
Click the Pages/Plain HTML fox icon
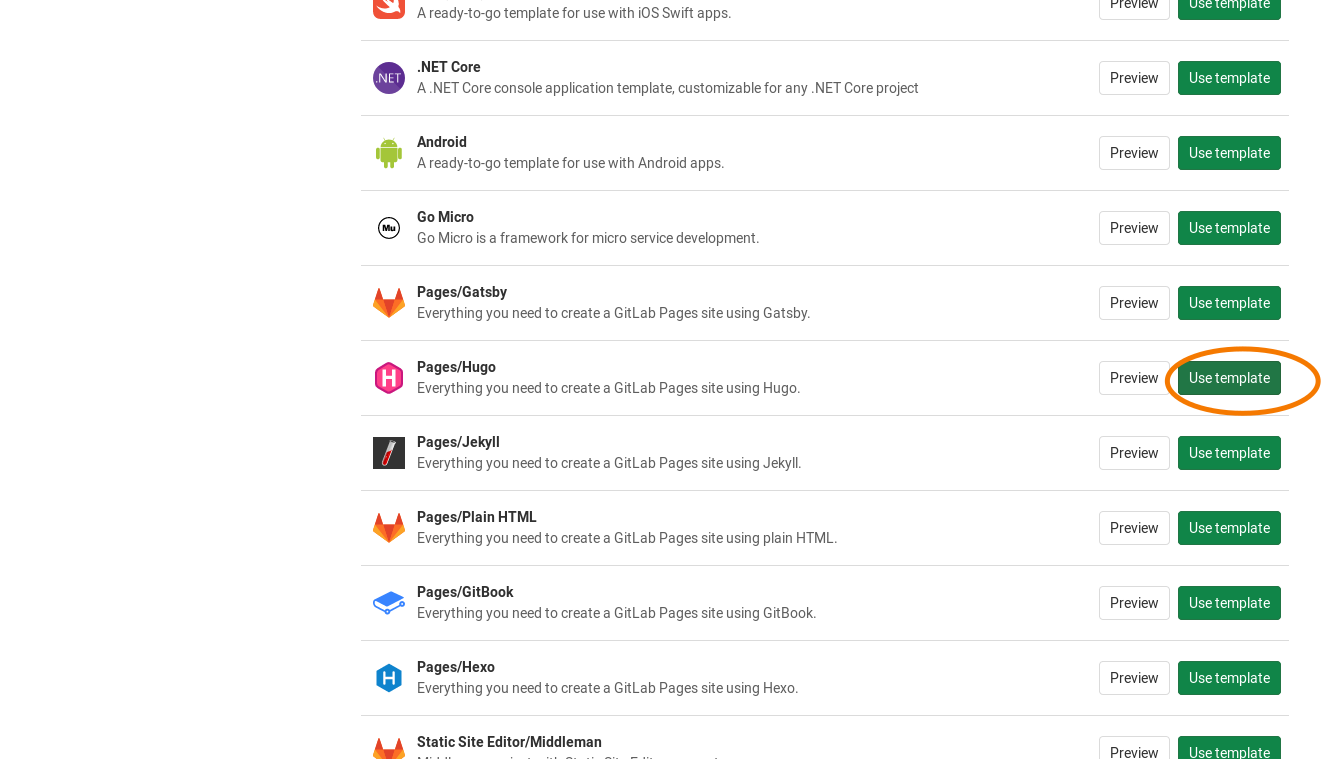click(389, 528)
